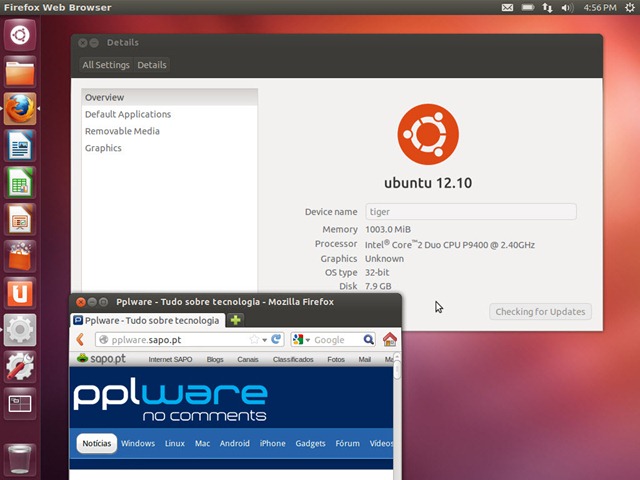This screenshot has height=480, width=640.
Task: Open System Settings gear in launcher
Action: click(x=20, y=329)
